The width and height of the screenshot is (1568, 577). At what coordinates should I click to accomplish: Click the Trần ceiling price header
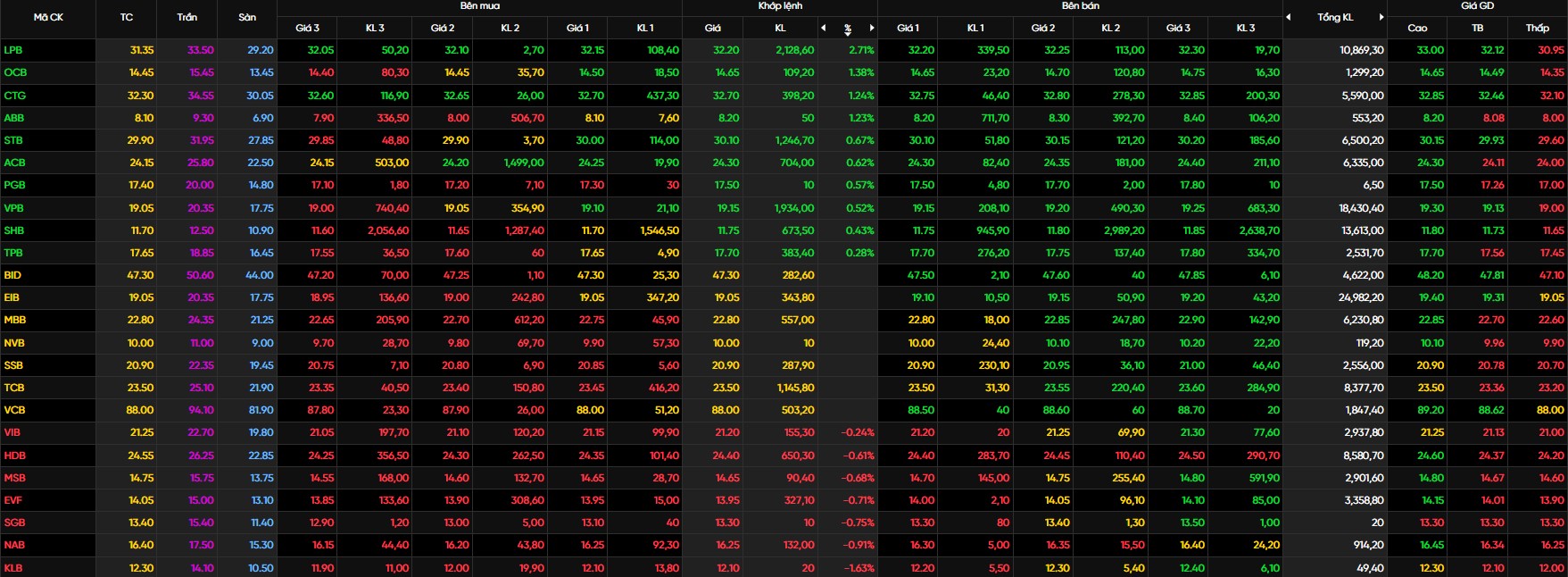click(x=187, y=17)
